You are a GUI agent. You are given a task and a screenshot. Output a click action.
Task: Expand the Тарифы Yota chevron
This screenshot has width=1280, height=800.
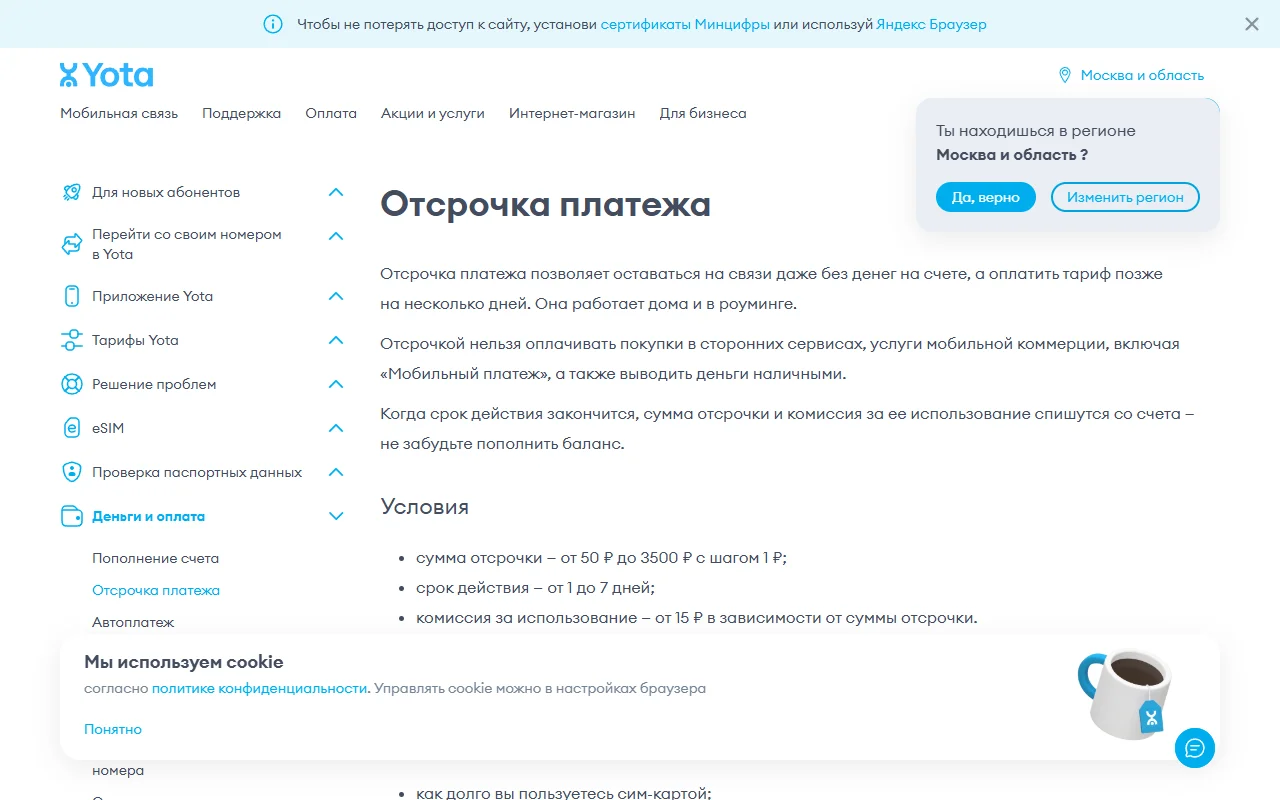pyautogui.click(x=336, y=340)
